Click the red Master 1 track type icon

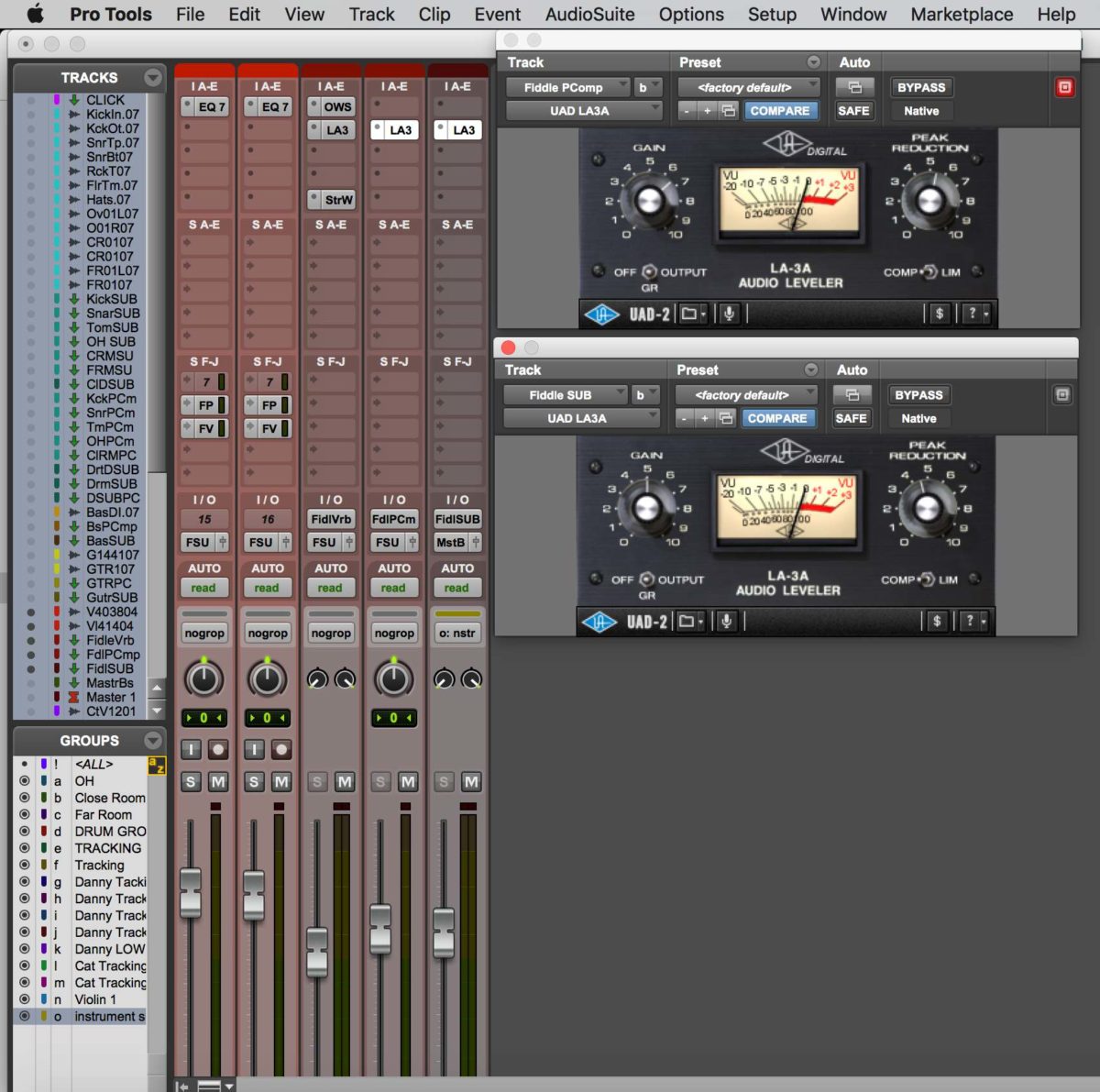pyautogui.click(x=73, y=697)
